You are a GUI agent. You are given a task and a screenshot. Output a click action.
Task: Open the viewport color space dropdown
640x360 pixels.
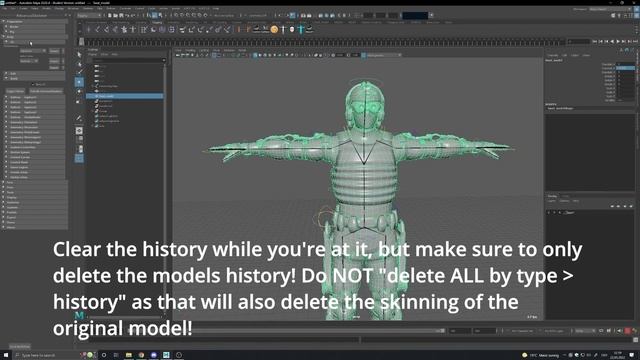coord(384,55)
